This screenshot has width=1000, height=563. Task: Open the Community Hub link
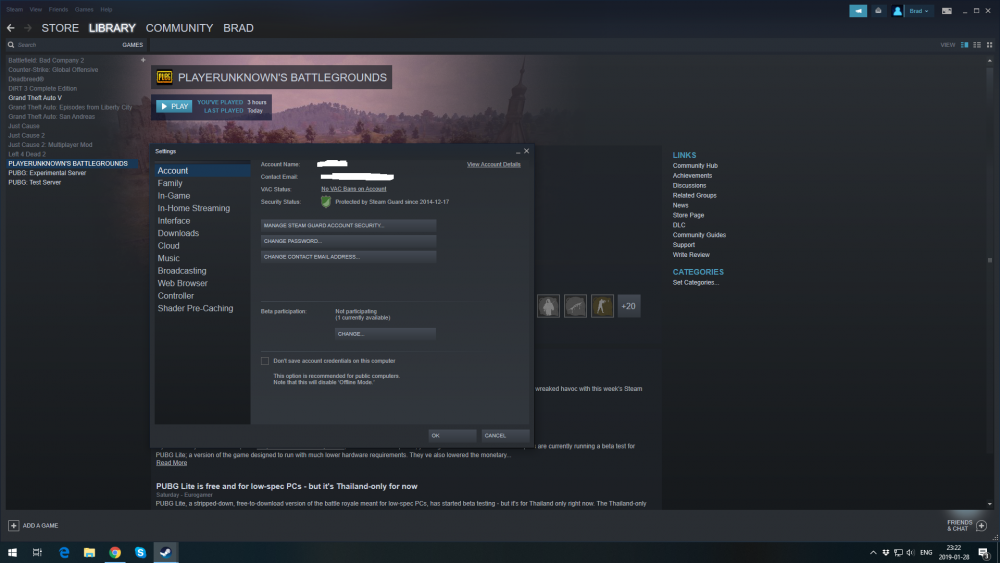click(x=695, y=166)
